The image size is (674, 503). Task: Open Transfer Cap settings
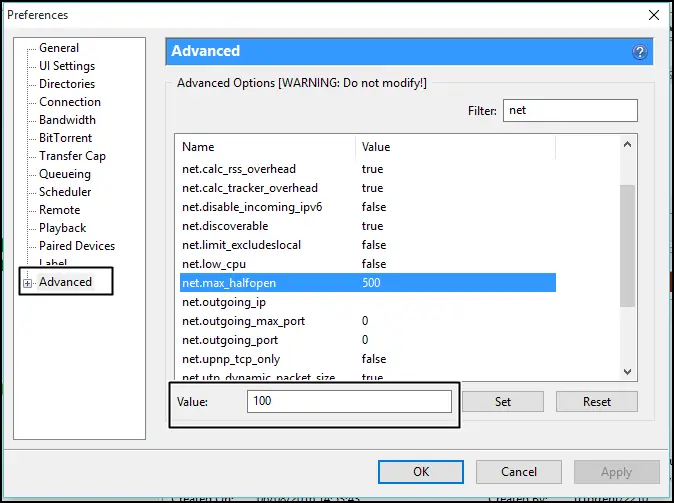point(72,156)
